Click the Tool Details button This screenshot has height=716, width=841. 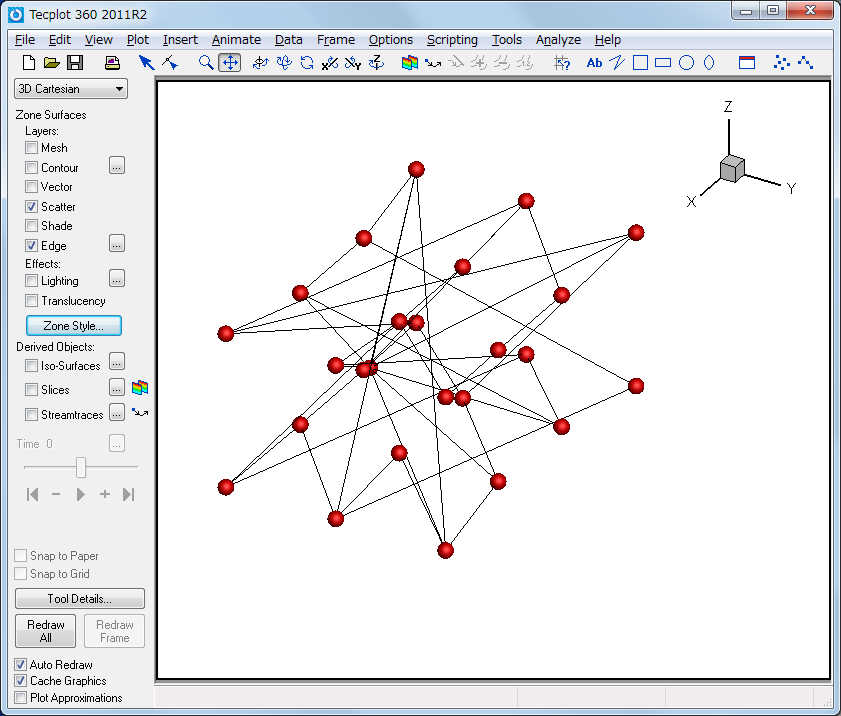[80, 599]
